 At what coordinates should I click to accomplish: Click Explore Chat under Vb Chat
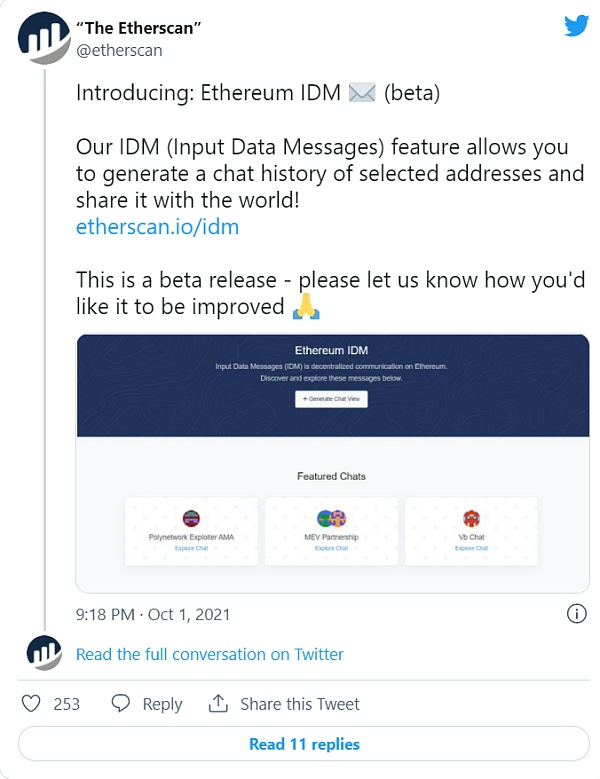(471, 548)
